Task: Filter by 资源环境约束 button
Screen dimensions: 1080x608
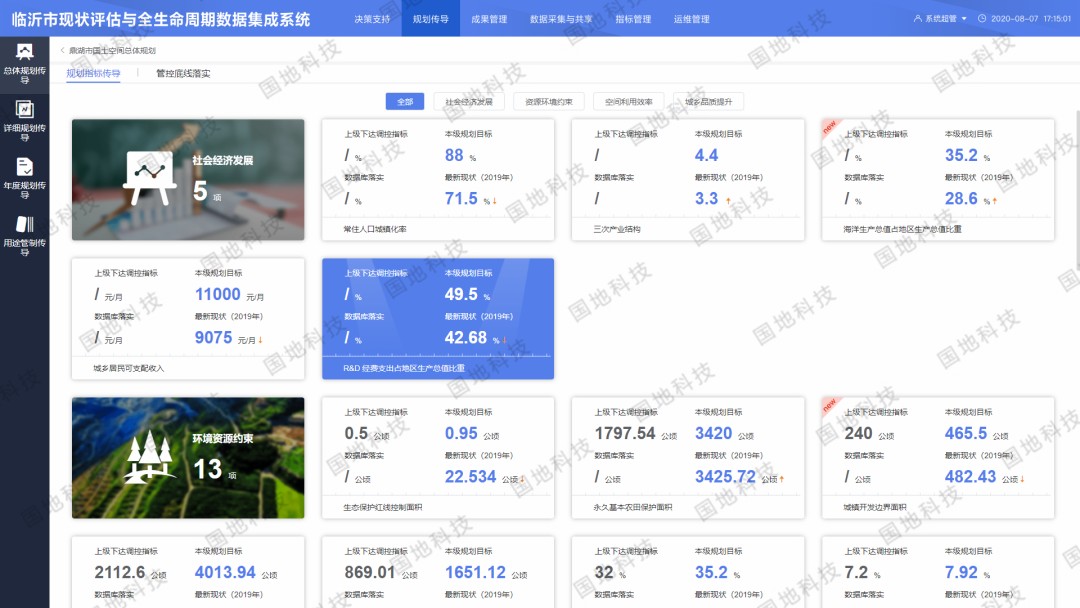Action: coord(549,101)
